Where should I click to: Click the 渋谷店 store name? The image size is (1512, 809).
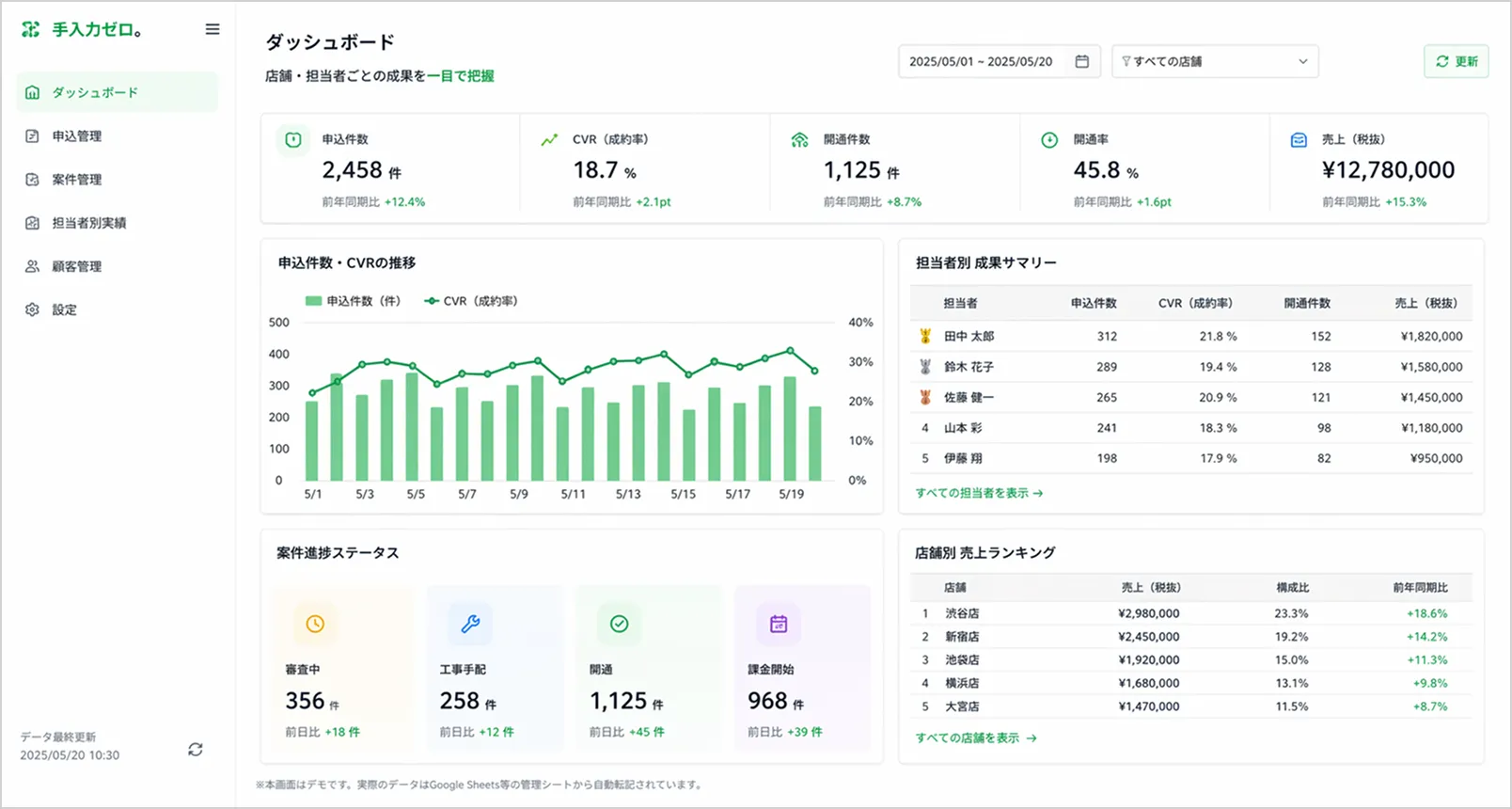coord(962,613)
